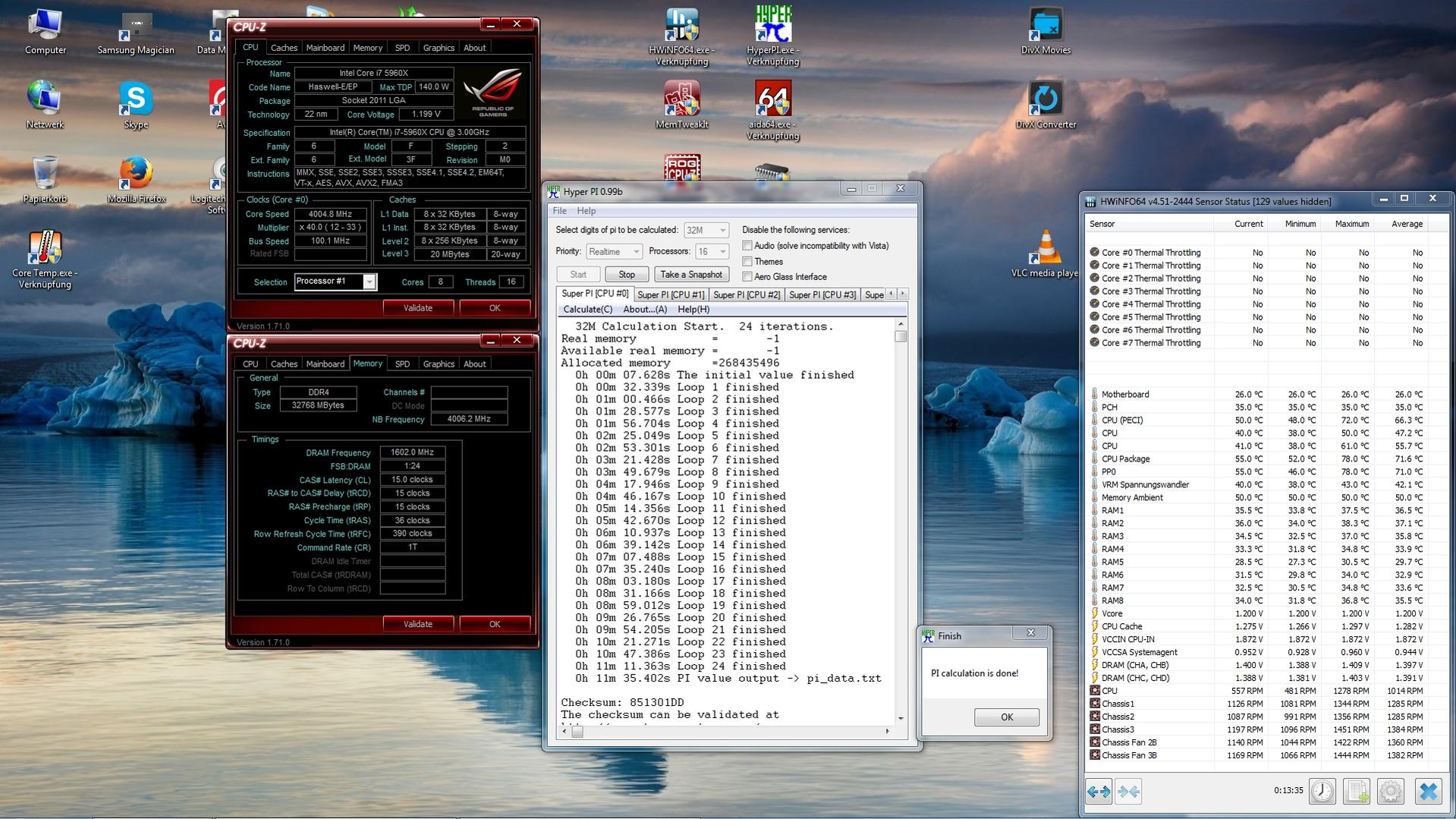1456x819 pixels.
Task: Open the Mainboard tab in upper CPU-Z
Action: 325,47
